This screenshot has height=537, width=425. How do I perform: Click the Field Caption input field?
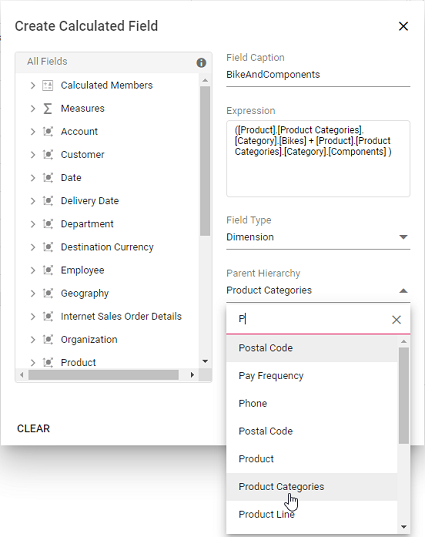(x=318, y=75)
